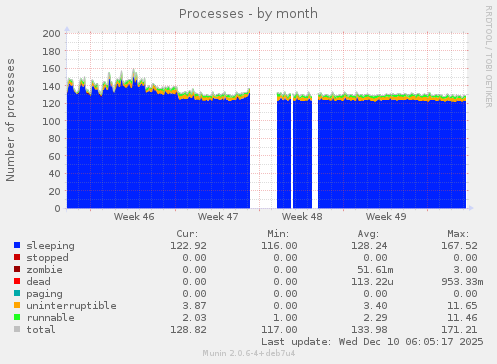Screen dimensions: 497x364
Task: Click sleeping average value 128.24
Action: coord(369,246)
